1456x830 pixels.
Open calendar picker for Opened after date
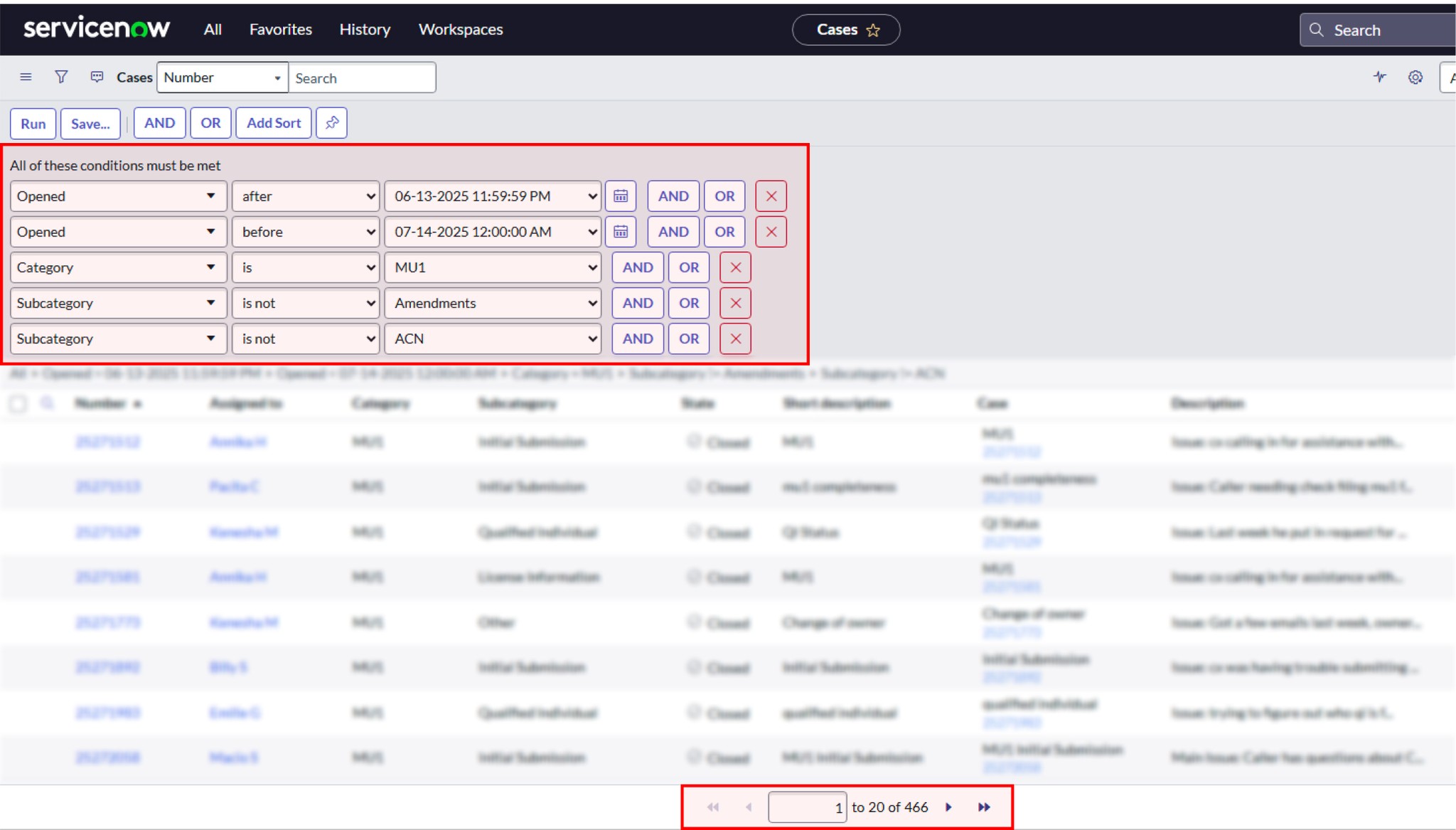(x=621, y=196)
